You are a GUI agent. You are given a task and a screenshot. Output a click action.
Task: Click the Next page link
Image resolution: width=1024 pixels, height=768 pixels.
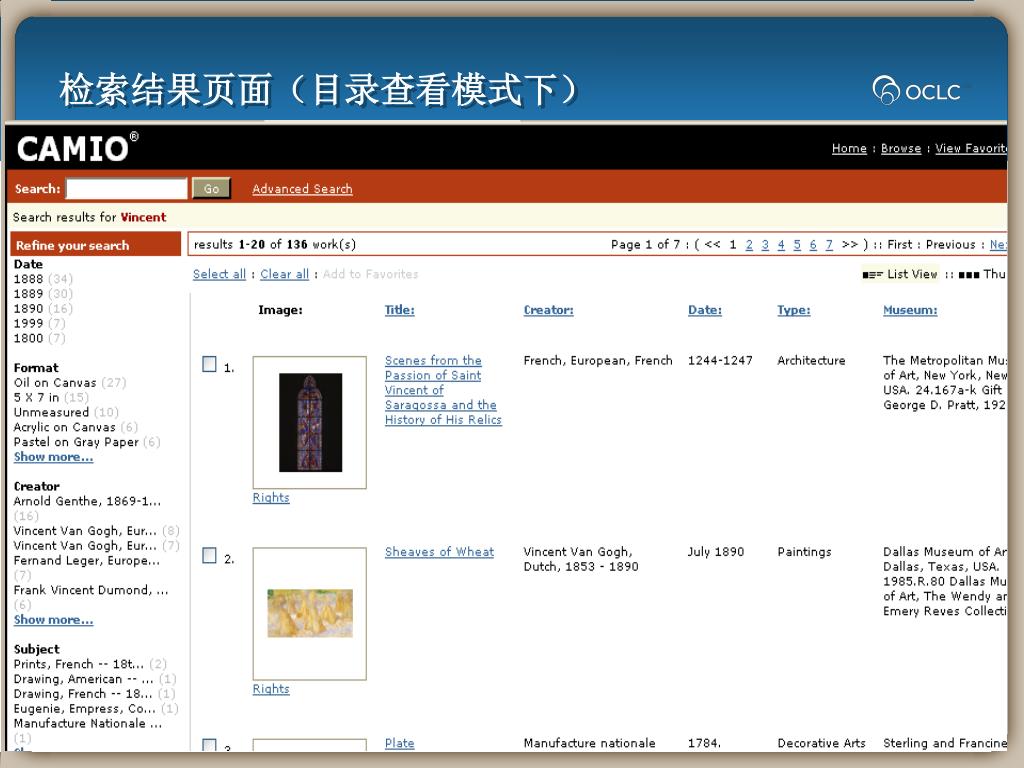[x=999, y=245]
